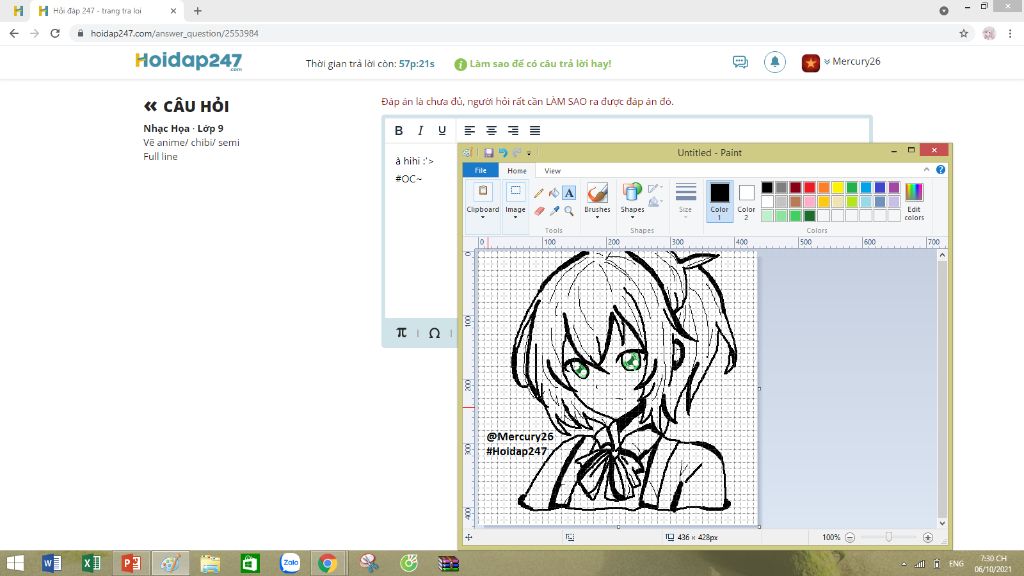
Task: Select the Eraser tool in Paint
Action: point(539,210)
